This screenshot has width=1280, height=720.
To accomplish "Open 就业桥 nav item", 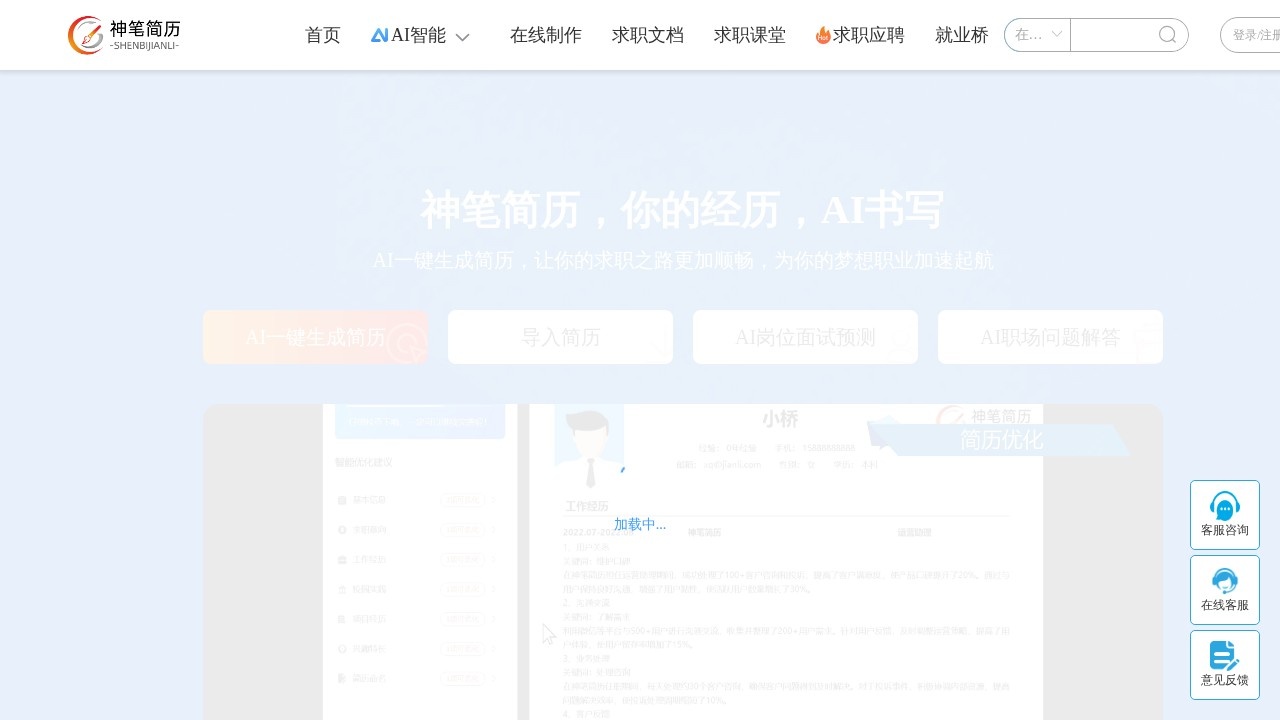I will pos(962,35).
